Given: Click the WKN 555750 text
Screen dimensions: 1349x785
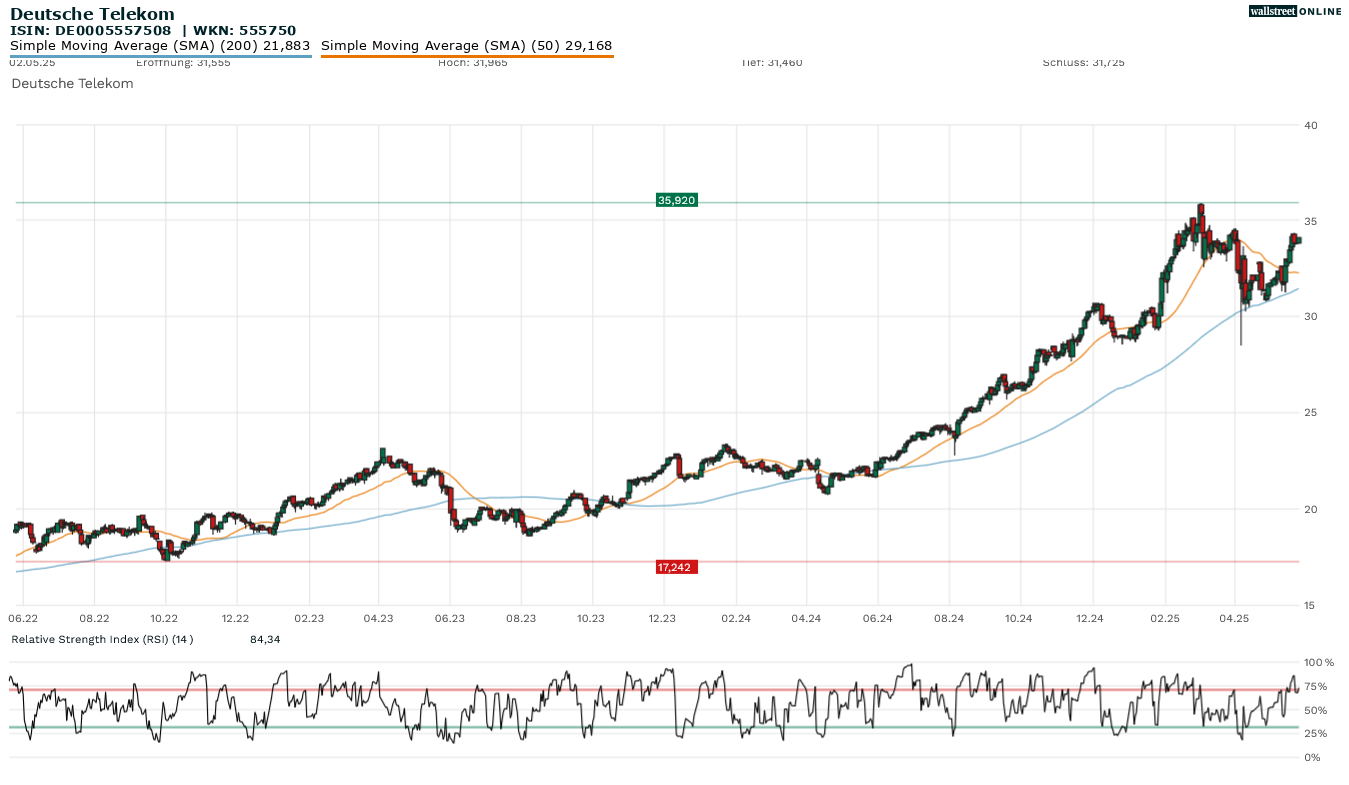Looking at the screenshot, I should (245, 30).
